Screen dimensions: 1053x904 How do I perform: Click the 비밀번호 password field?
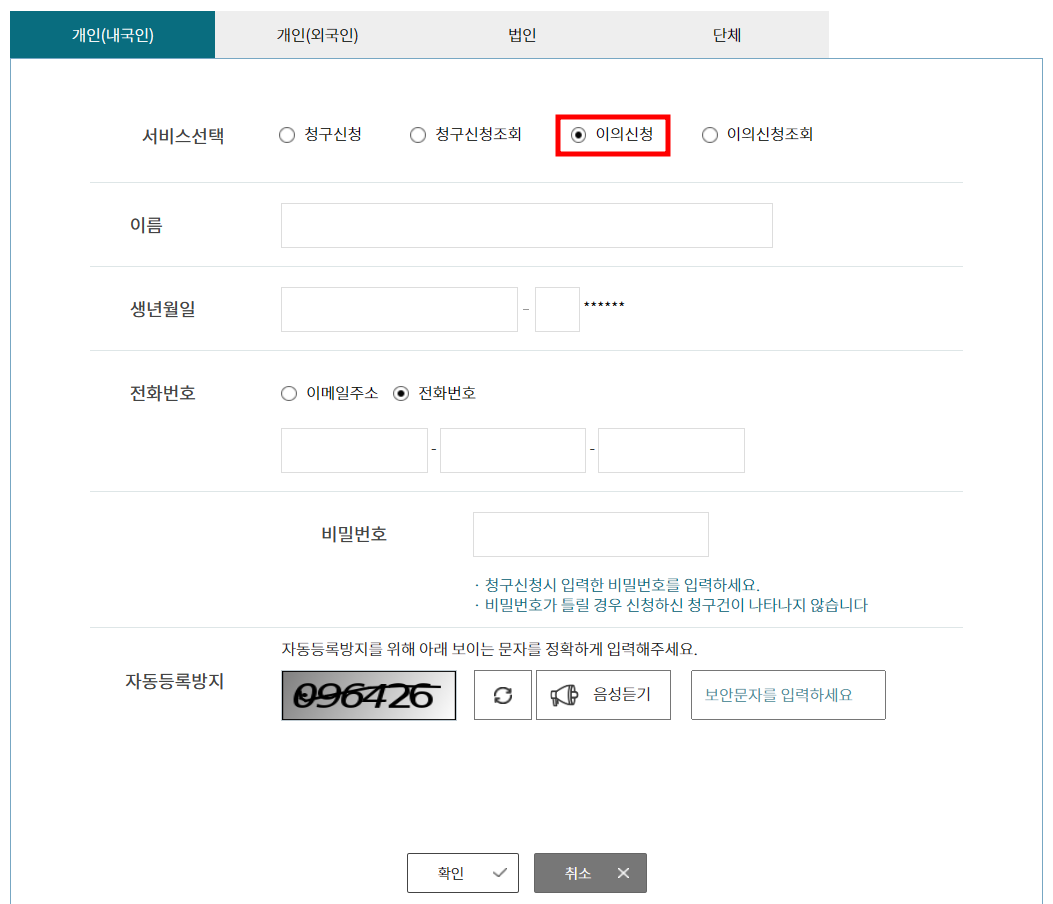590,534
